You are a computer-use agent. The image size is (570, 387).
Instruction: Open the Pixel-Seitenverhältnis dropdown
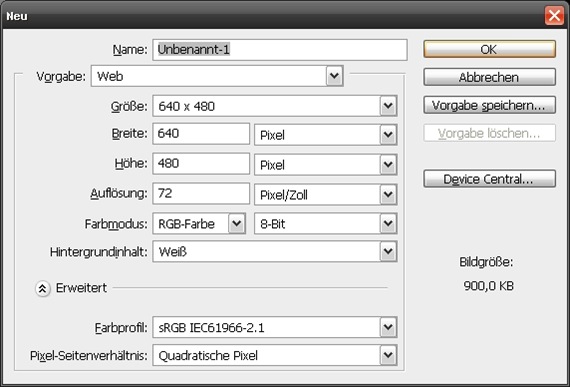point(274,355)
